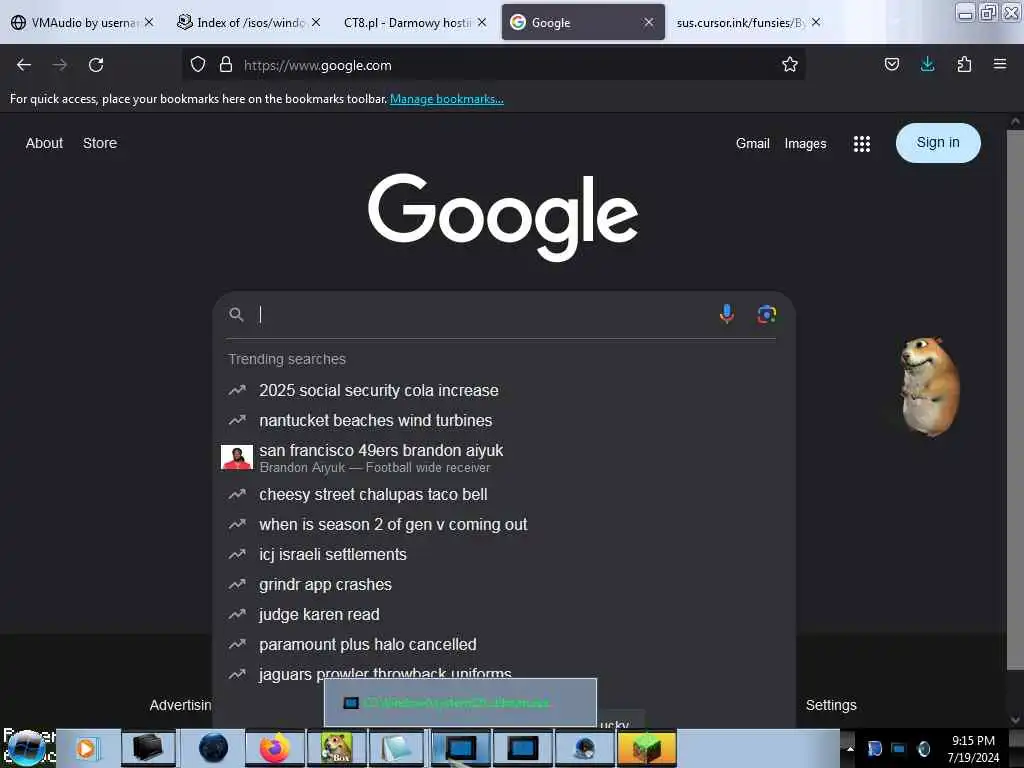
Task: Click the address bar URL
Action: (x=317, y=65)
